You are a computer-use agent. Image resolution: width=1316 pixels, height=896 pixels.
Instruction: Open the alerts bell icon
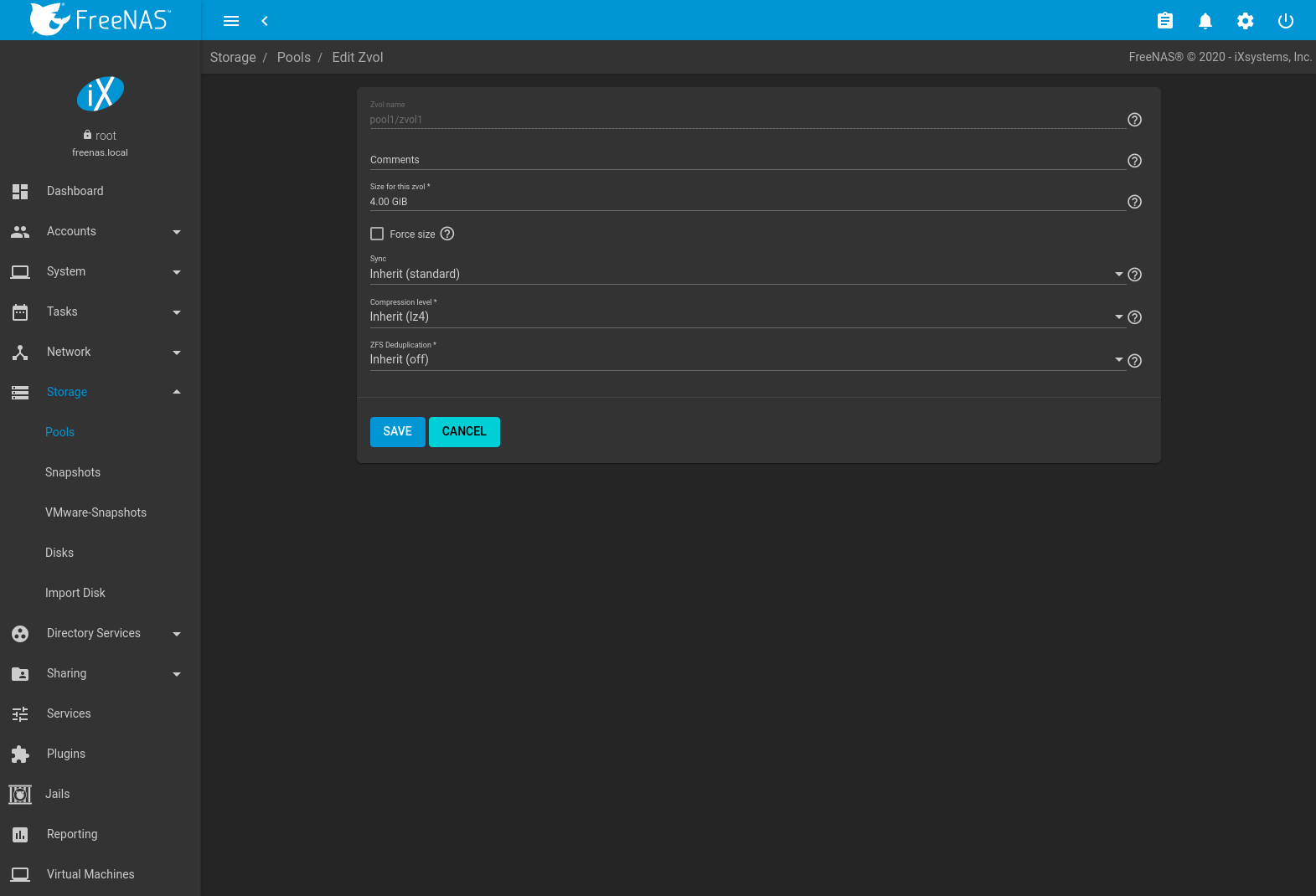click(1205, 21)
